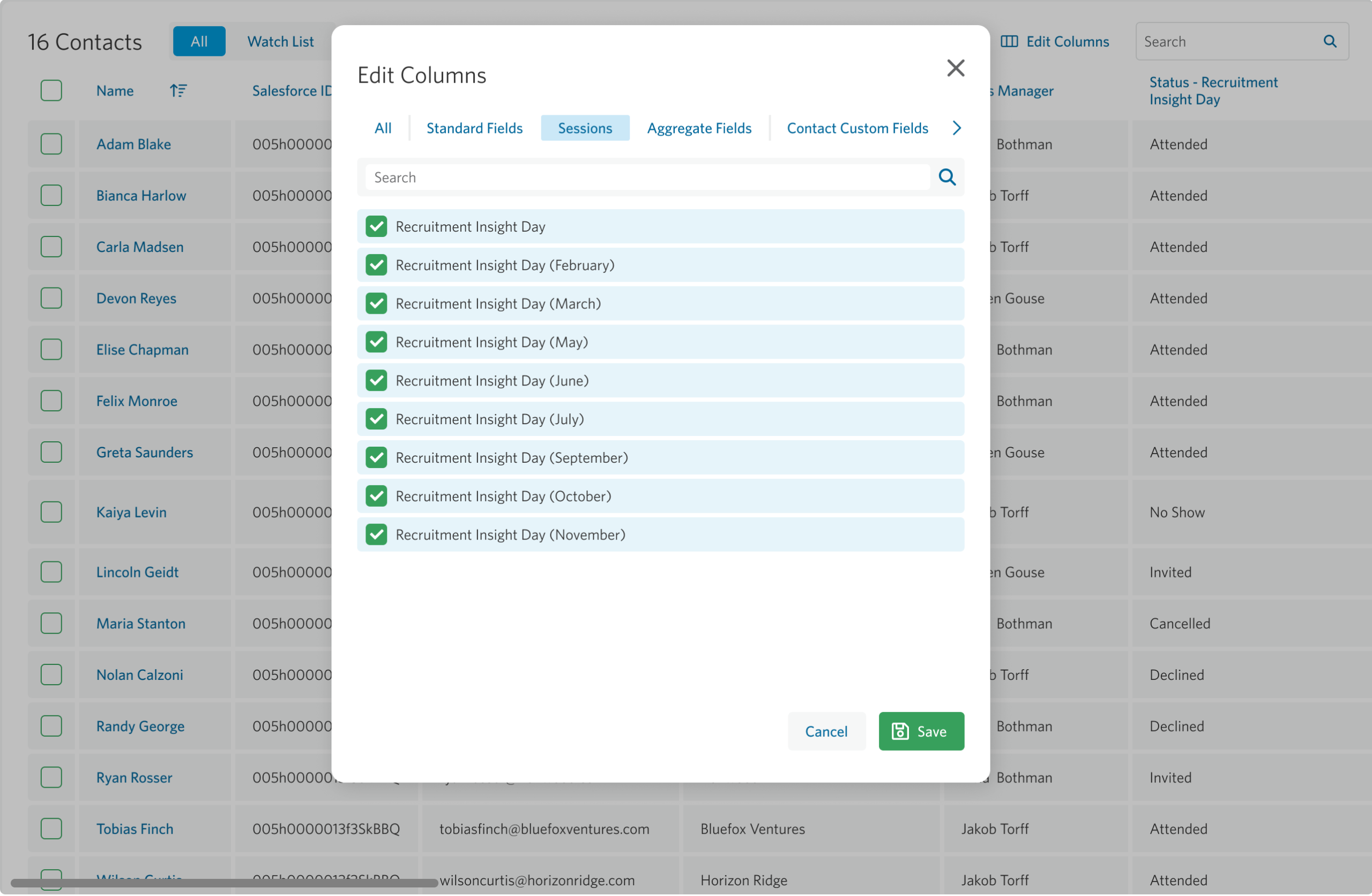Switch to the Watch List view
This screenshot has width=1372, height=896.
click(280, 41)
